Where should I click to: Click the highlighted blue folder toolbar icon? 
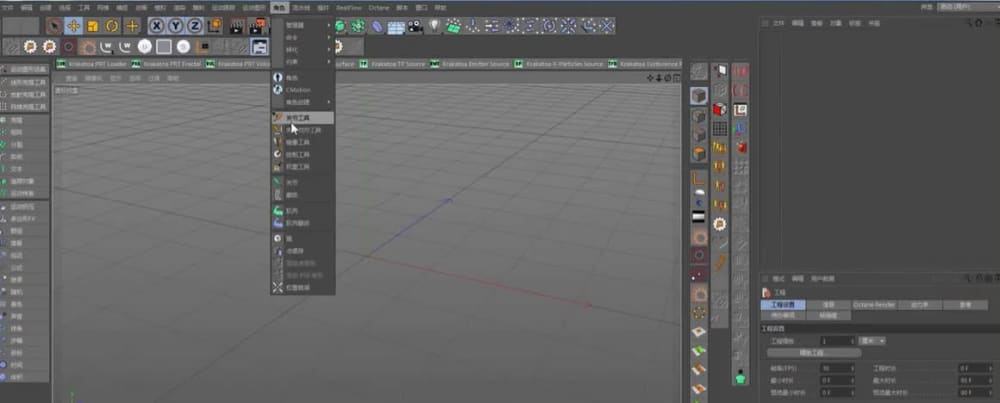[260, 47]
